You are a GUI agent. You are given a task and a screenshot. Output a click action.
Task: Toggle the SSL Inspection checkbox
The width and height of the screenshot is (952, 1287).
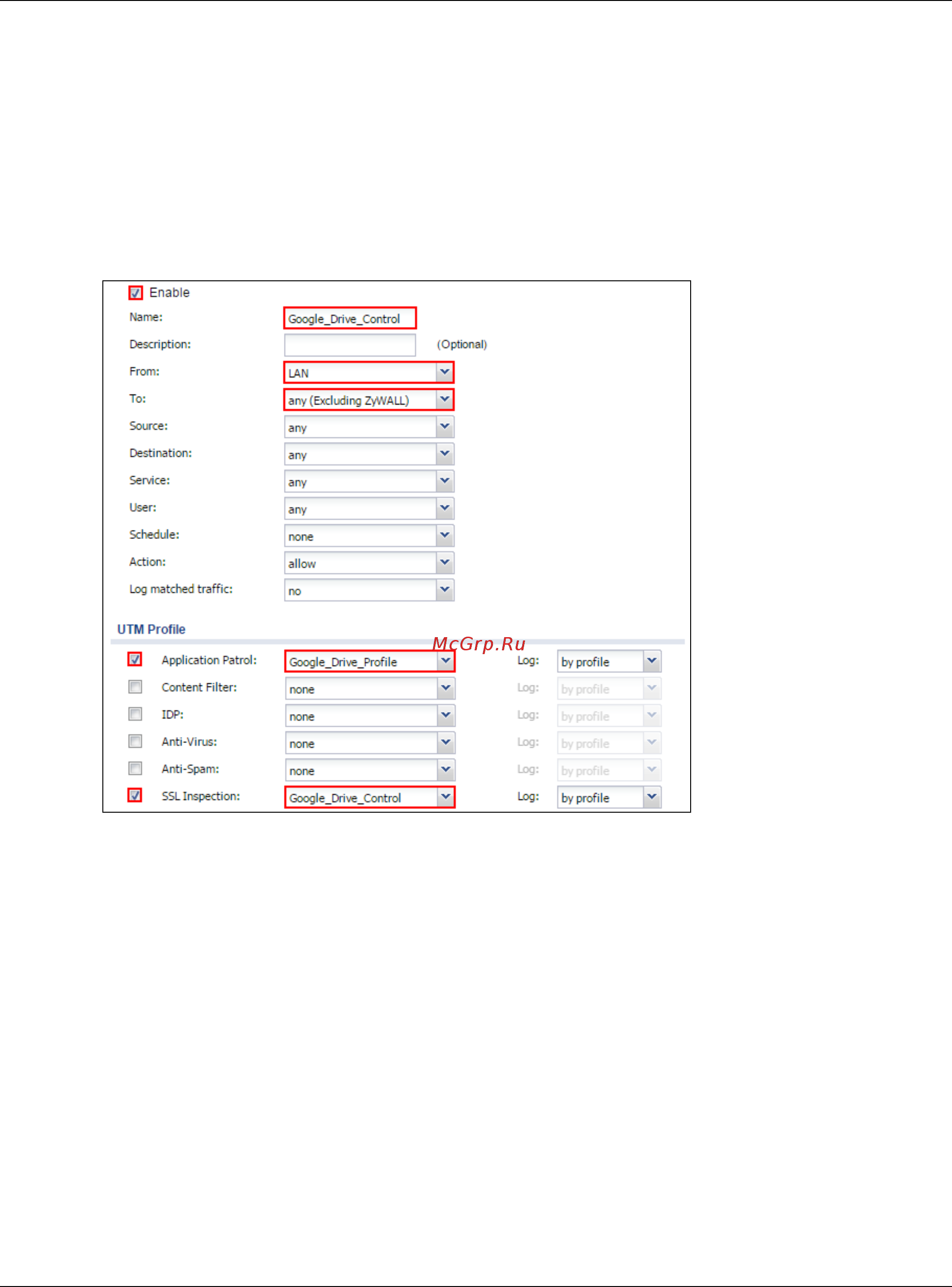[x=135, y=795]
